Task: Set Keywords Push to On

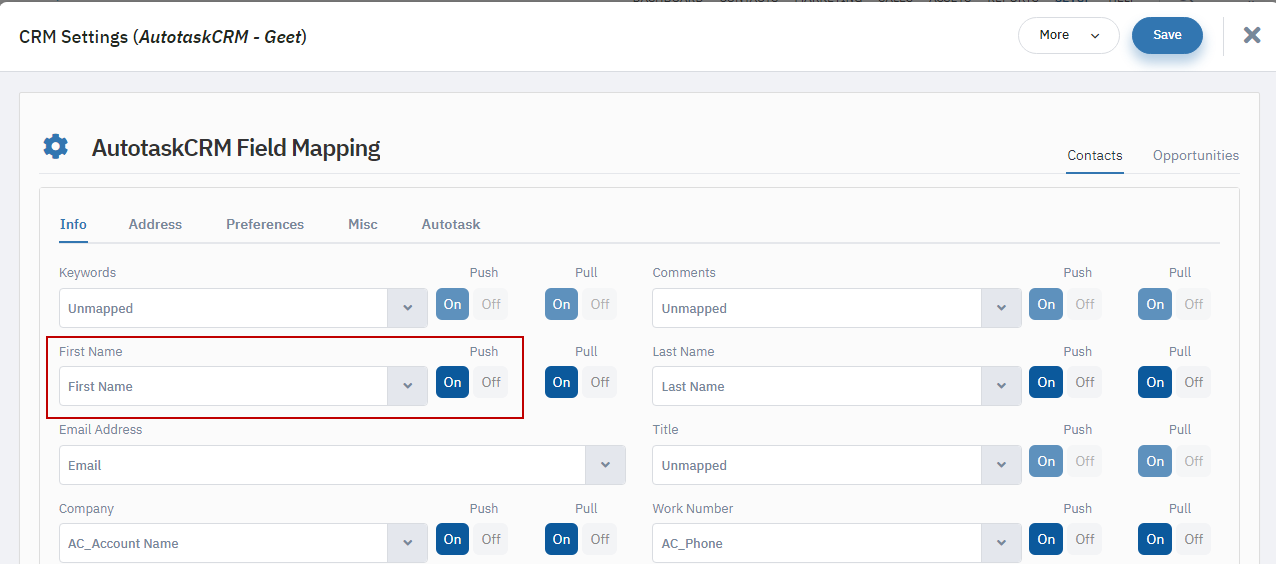Action: coord(452,304)
